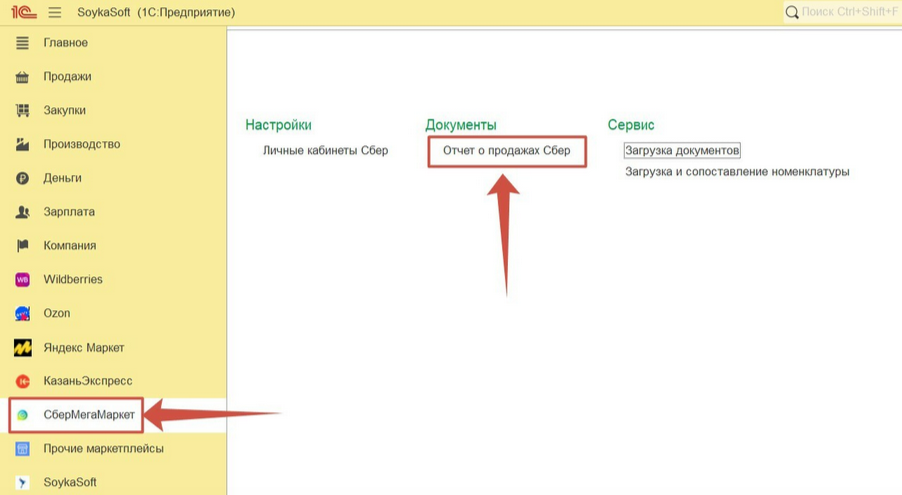902x495 pixels.
Task: Click the 1C logo icon
Action: 23,12
